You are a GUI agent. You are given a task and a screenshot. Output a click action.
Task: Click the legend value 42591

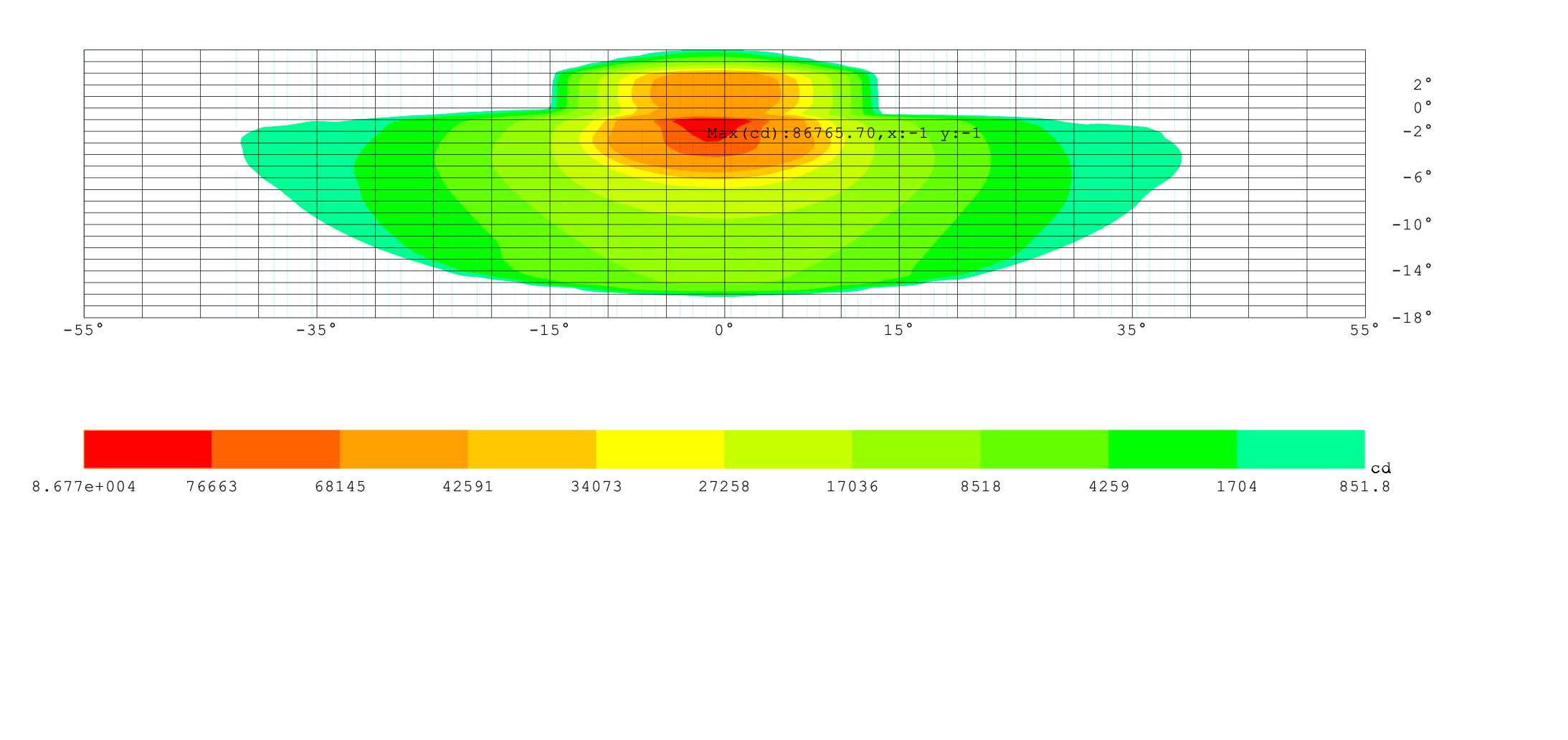[x=468, y=487]
